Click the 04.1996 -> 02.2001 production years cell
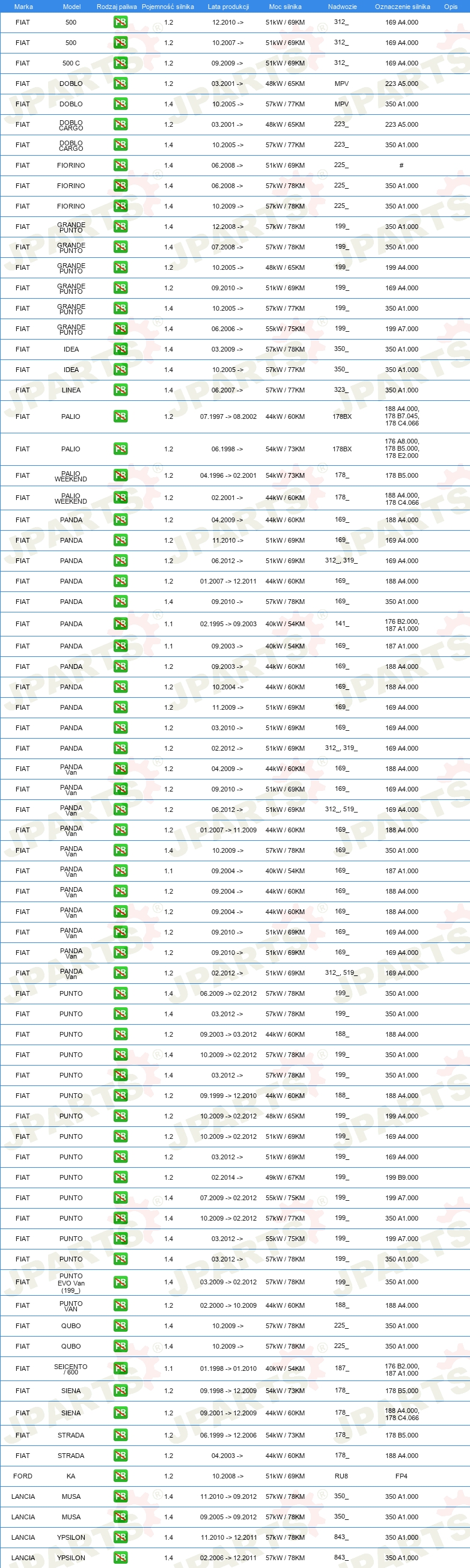 click(x=228, y=476)
